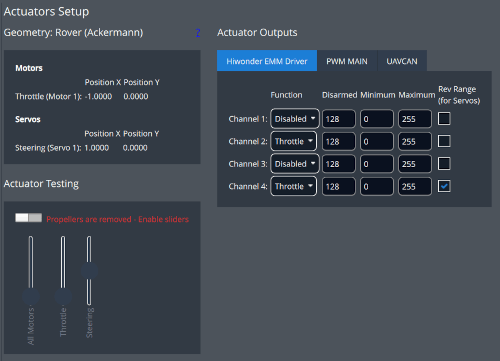Click the 'Throttle (Motor 1):' label
Screen dimensions: 500x361
(x=48, y=96)
